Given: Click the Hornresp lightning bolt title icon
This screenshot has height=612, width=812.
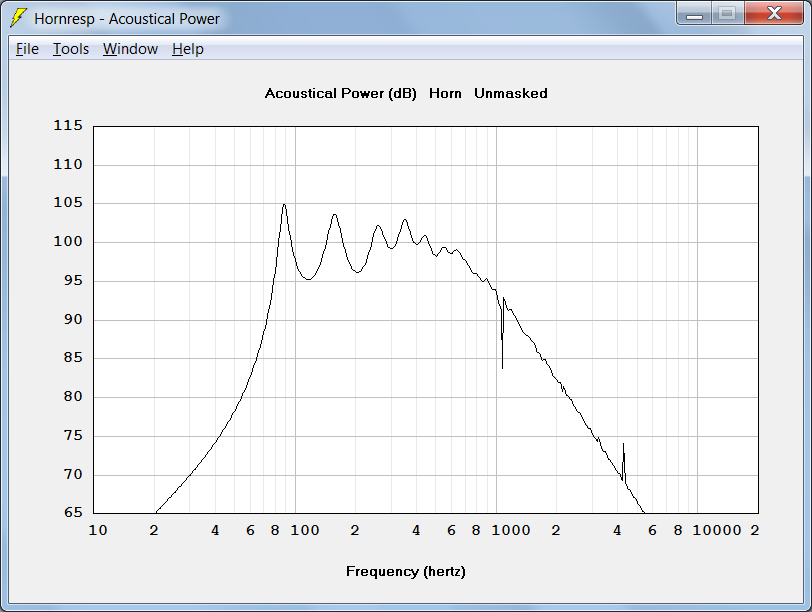Looking at the screenshot, I should (18, 18).
